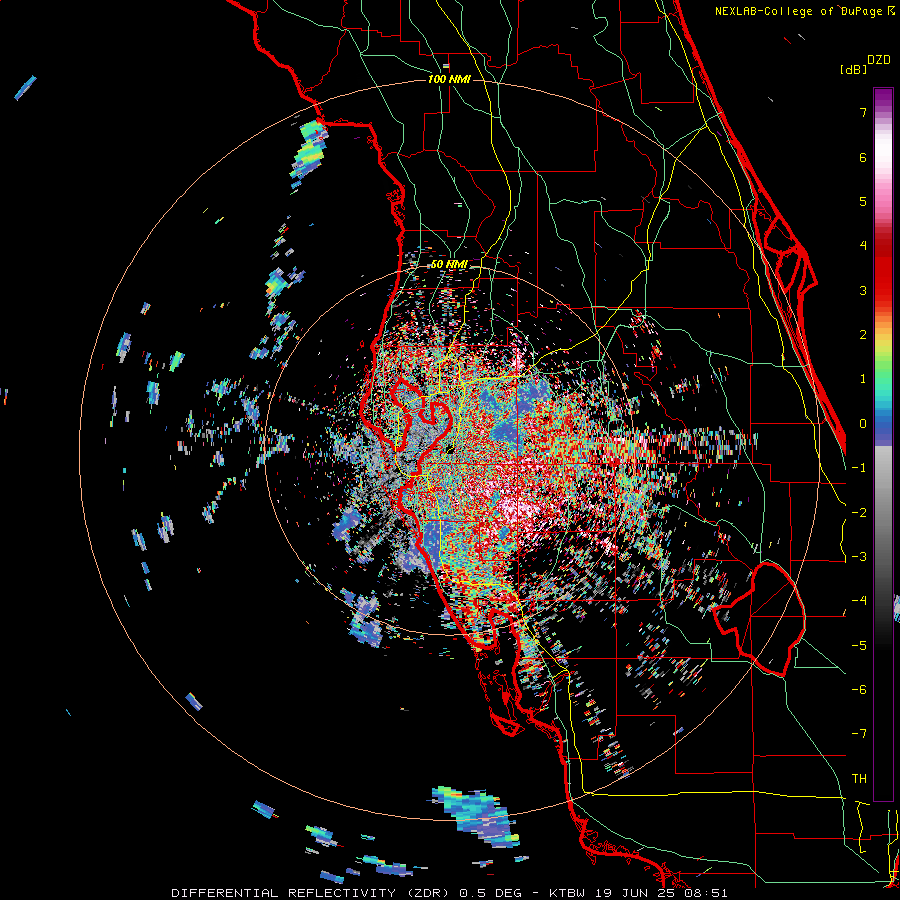Viewport: 900px width, 900px height.
Task: Click the -7 value on color scale
Action: click(x=859, y=734)
